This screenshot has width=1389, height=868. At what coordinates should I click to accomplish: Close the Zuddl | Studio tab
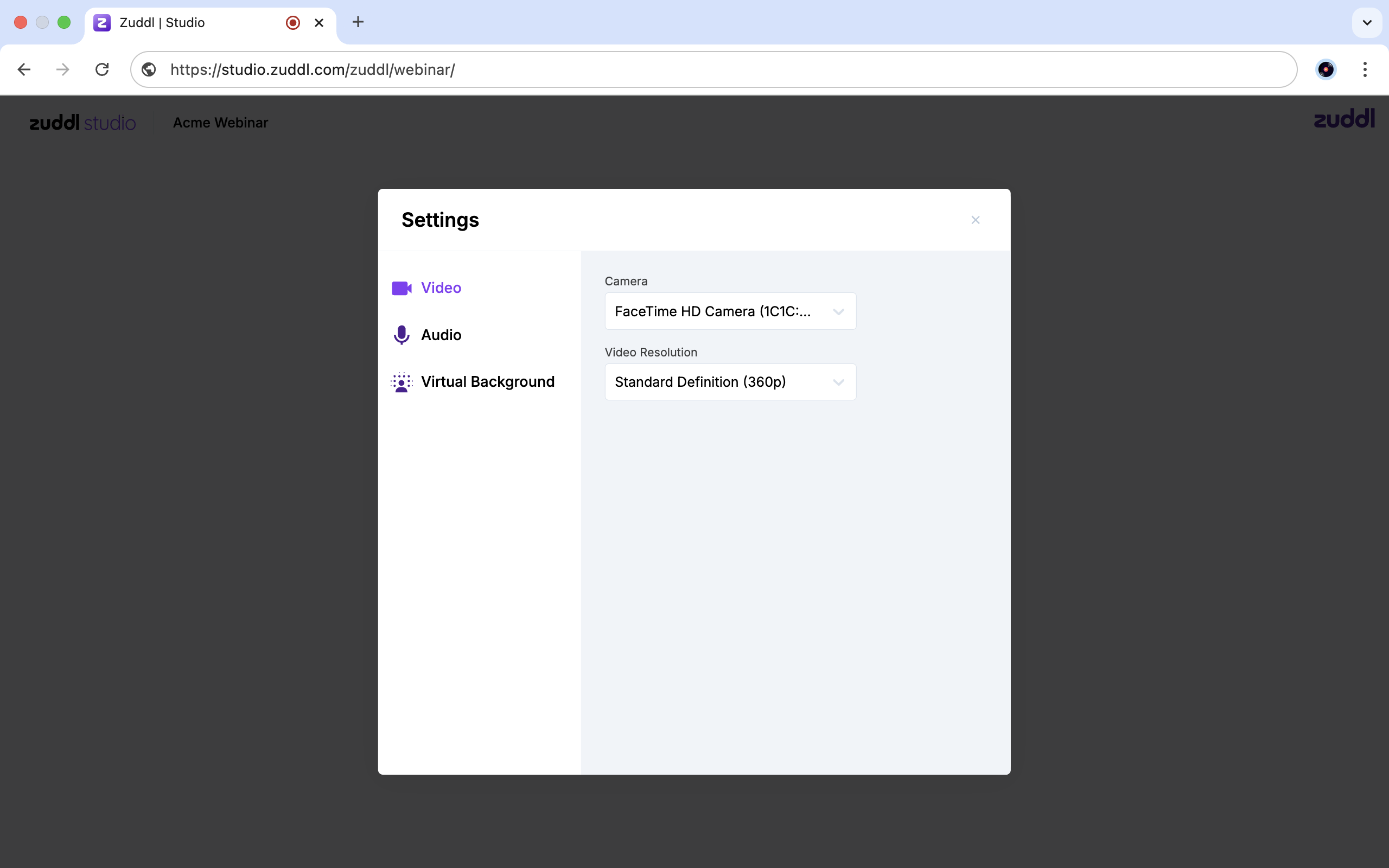pos(319,22)
